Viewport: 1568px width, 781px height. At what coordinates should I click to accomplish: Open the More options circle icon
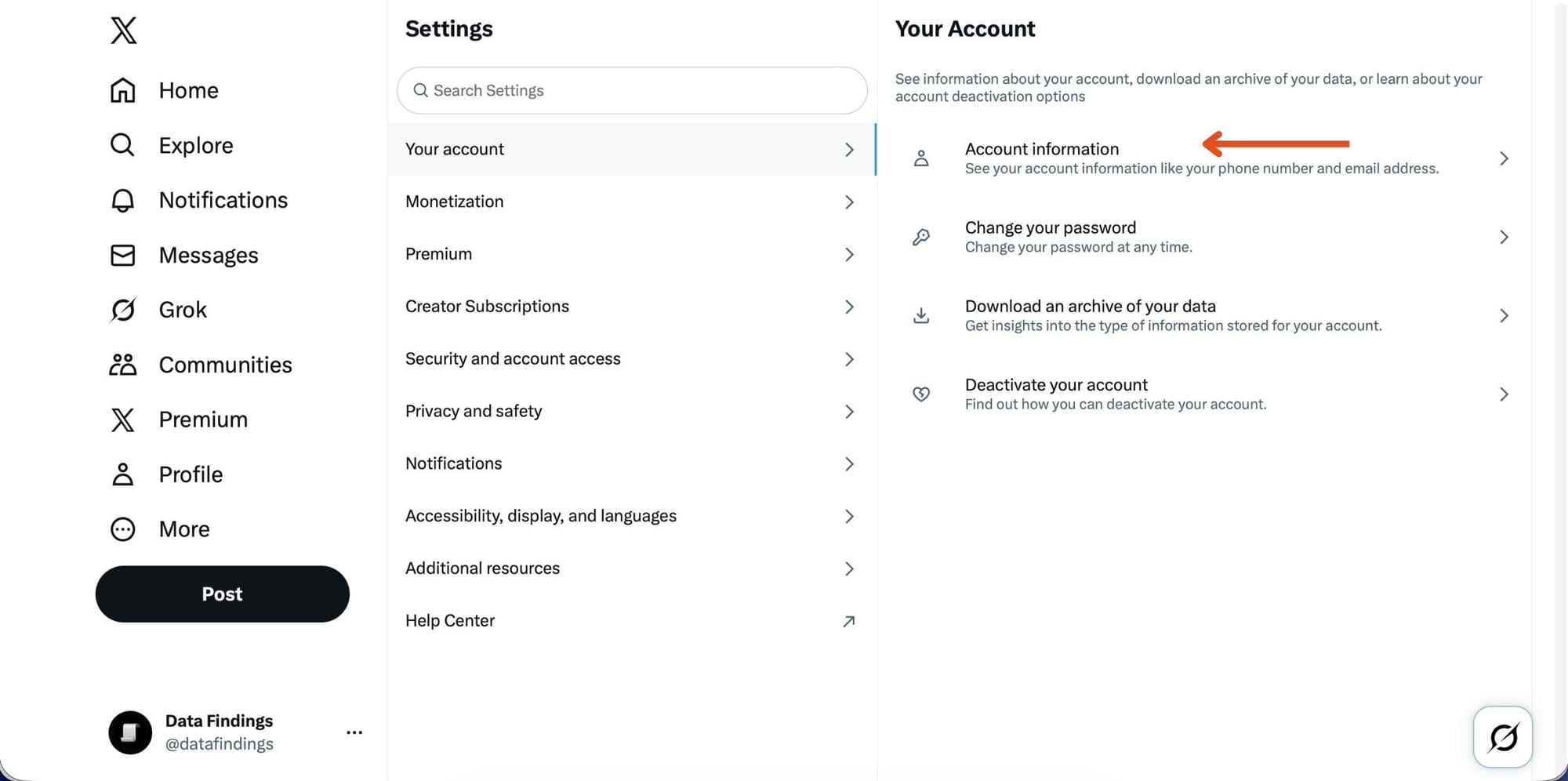pyautogui.click(x=122, y=529)
